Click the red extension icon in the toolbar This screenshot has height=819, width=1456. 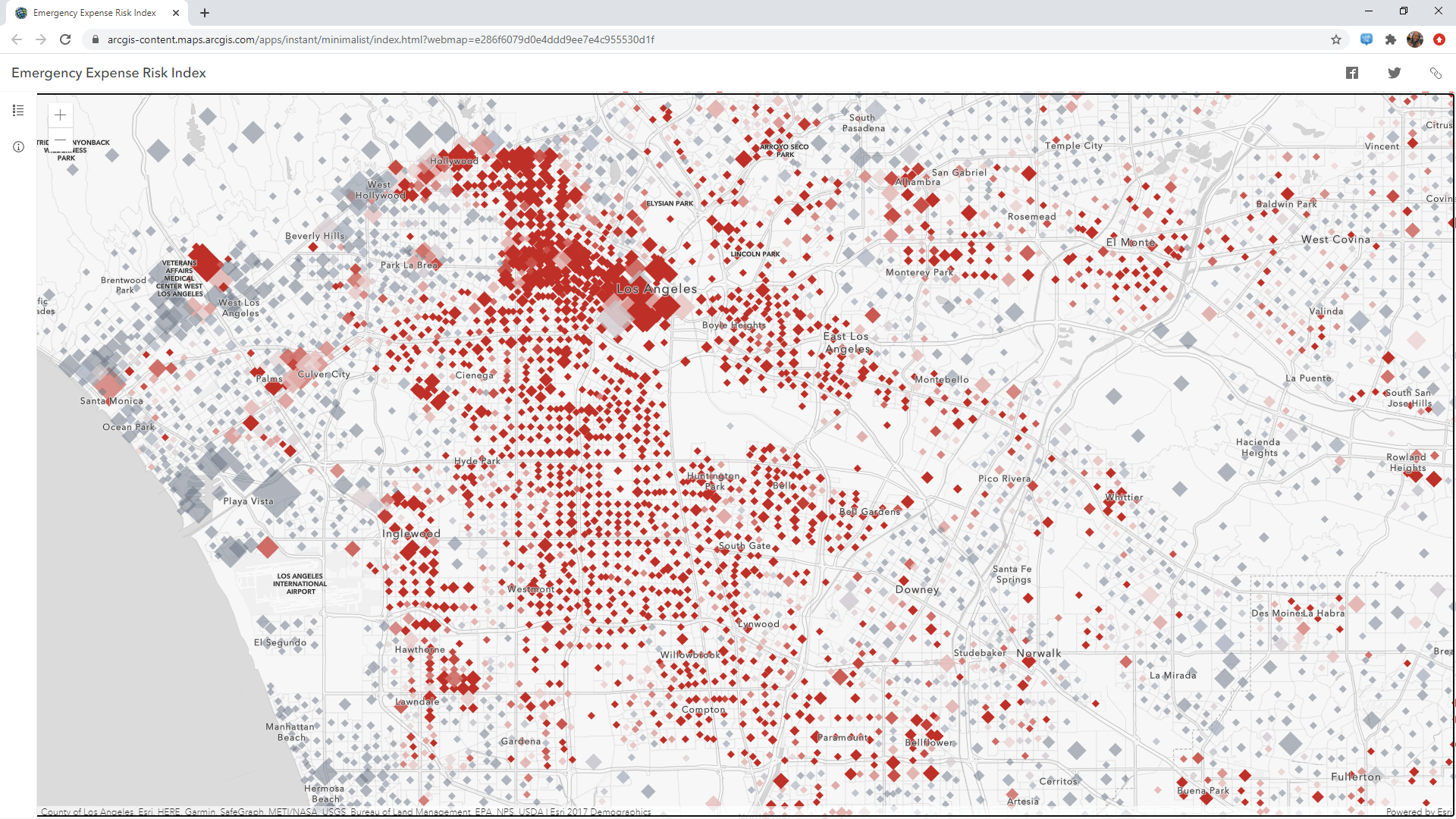coord(1439,39)
